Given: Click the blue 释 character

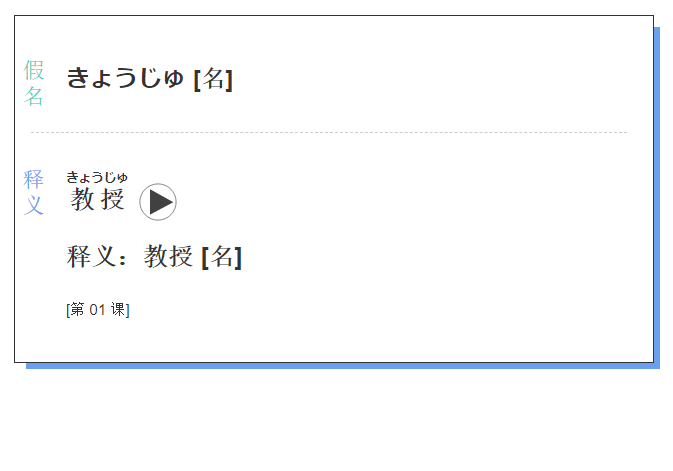Looking at the screenshot, I should click(33, 179).
